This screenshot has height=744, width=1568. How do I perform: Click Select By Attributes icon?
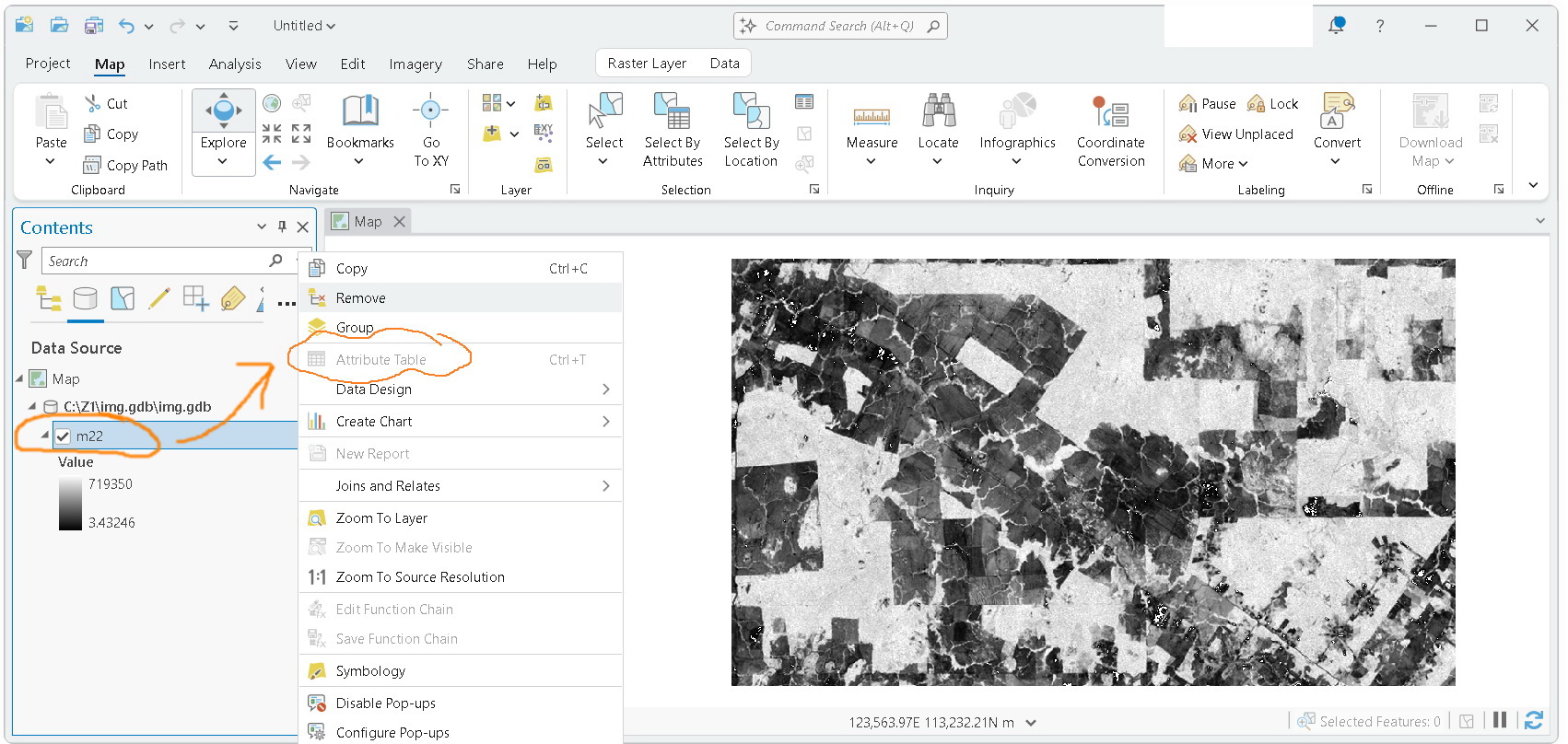[x=673, y=112]
